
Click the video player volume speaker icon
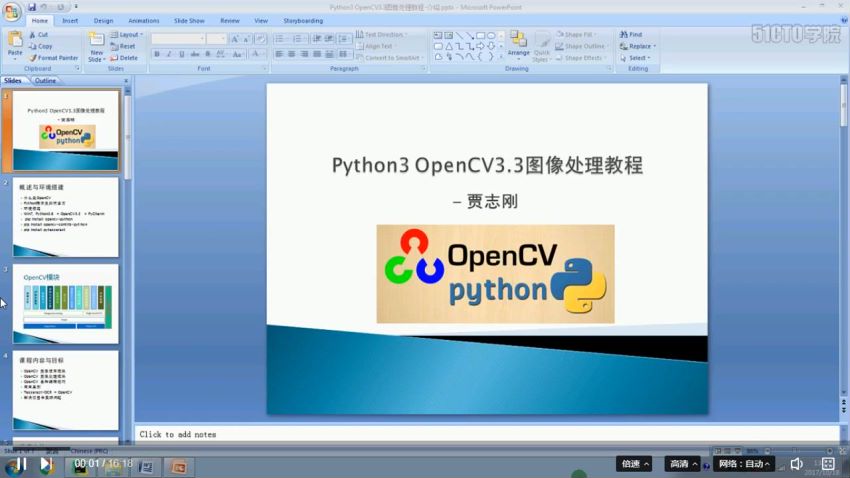(x=796, y=464)
